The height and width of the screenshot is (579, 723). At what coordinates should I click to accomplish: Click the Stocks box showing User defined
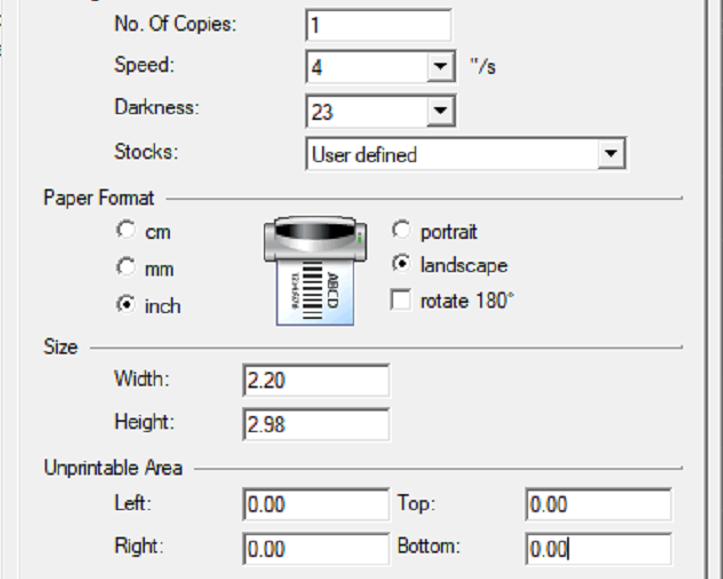pyautogui.click(x=450, y=154)
